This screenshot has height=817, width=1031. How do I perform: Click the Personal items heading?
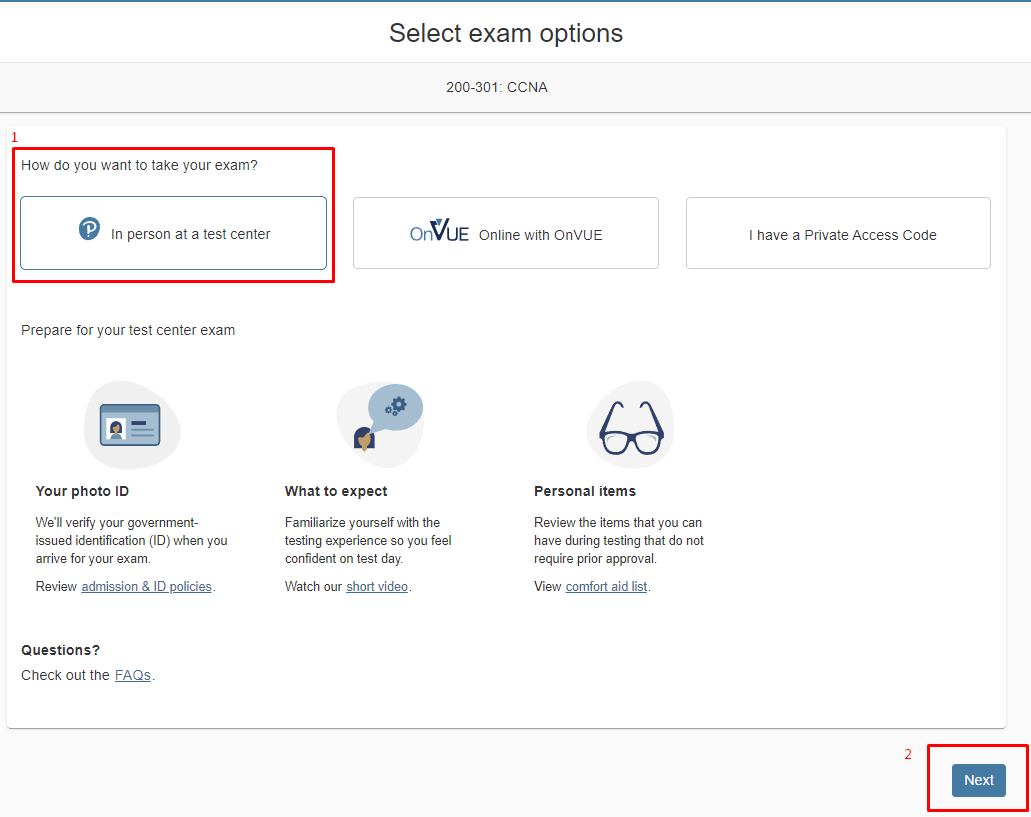click(585, 491)
